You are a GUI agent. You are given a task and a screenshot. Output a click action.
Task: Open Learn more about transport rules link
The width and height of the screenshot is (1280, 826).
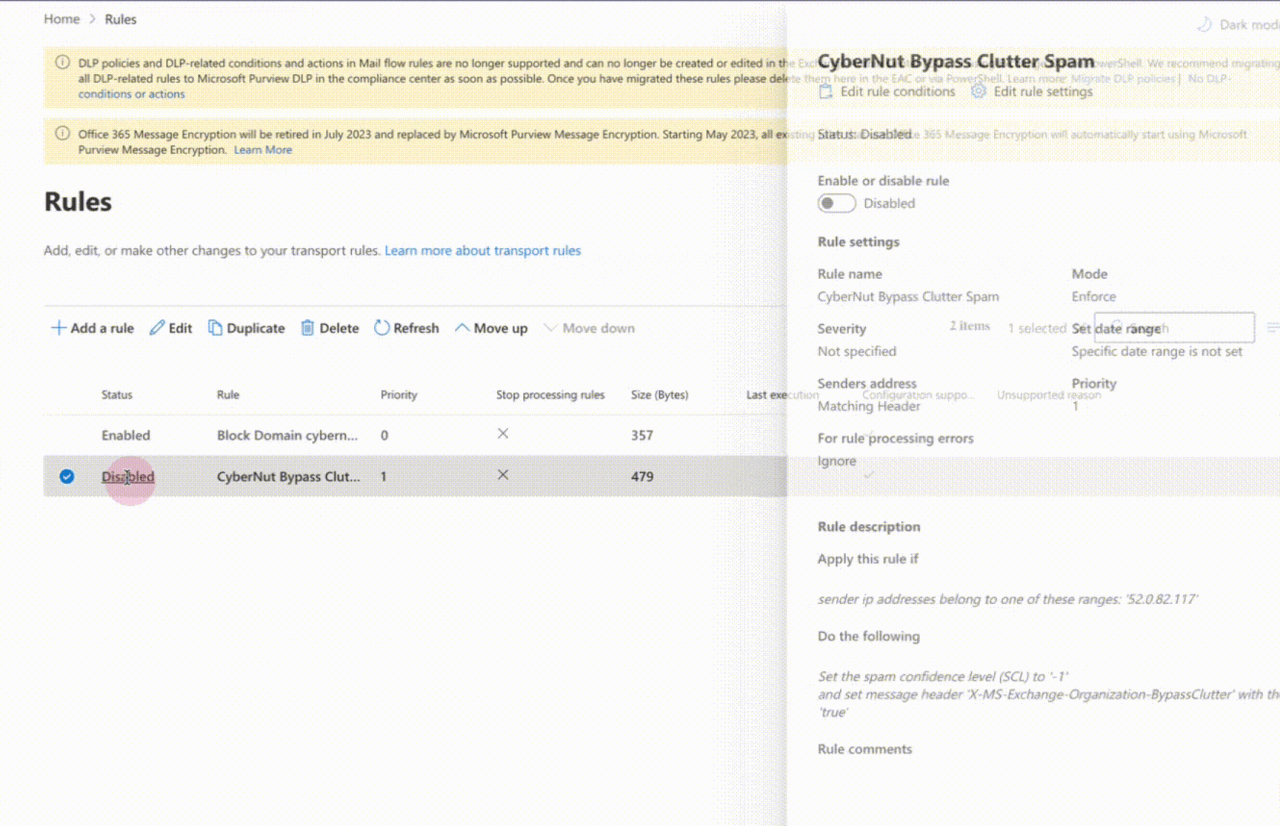[482, 250]
